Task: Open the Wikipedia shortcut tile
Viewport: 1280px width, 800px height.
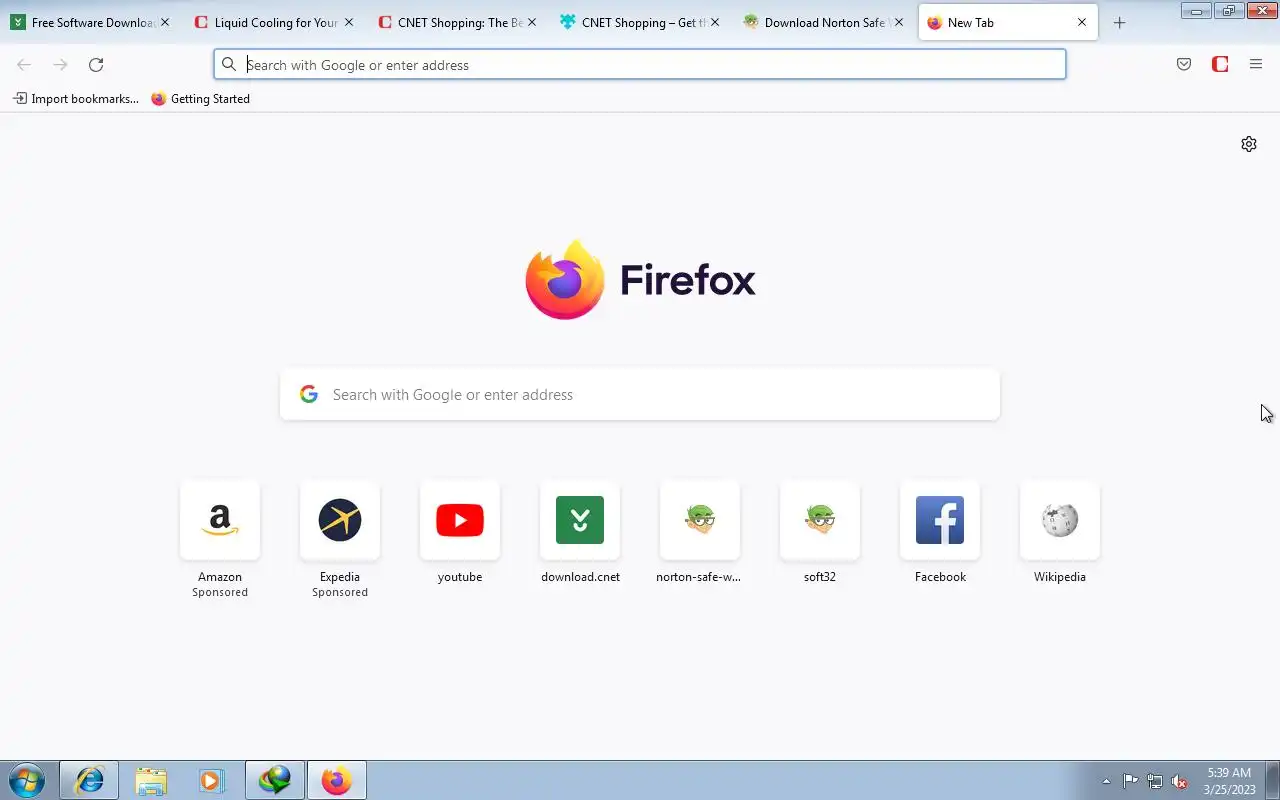Action: pos(1060,520)
